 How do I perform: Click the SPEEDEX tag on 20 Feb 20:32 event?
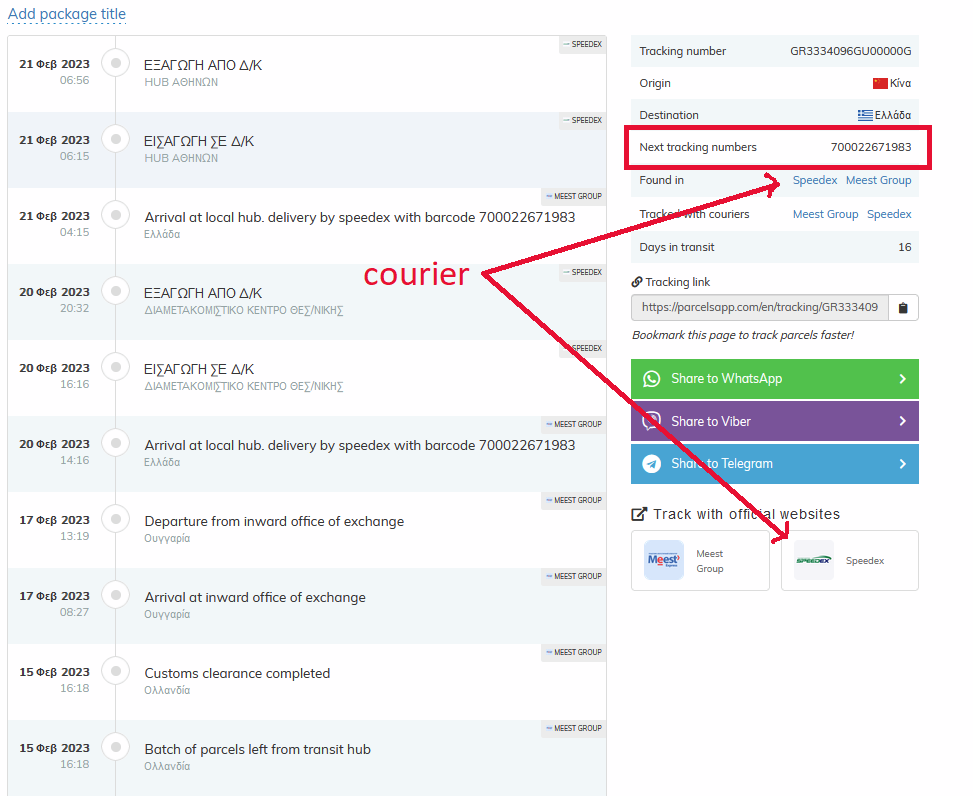point(583,272)
